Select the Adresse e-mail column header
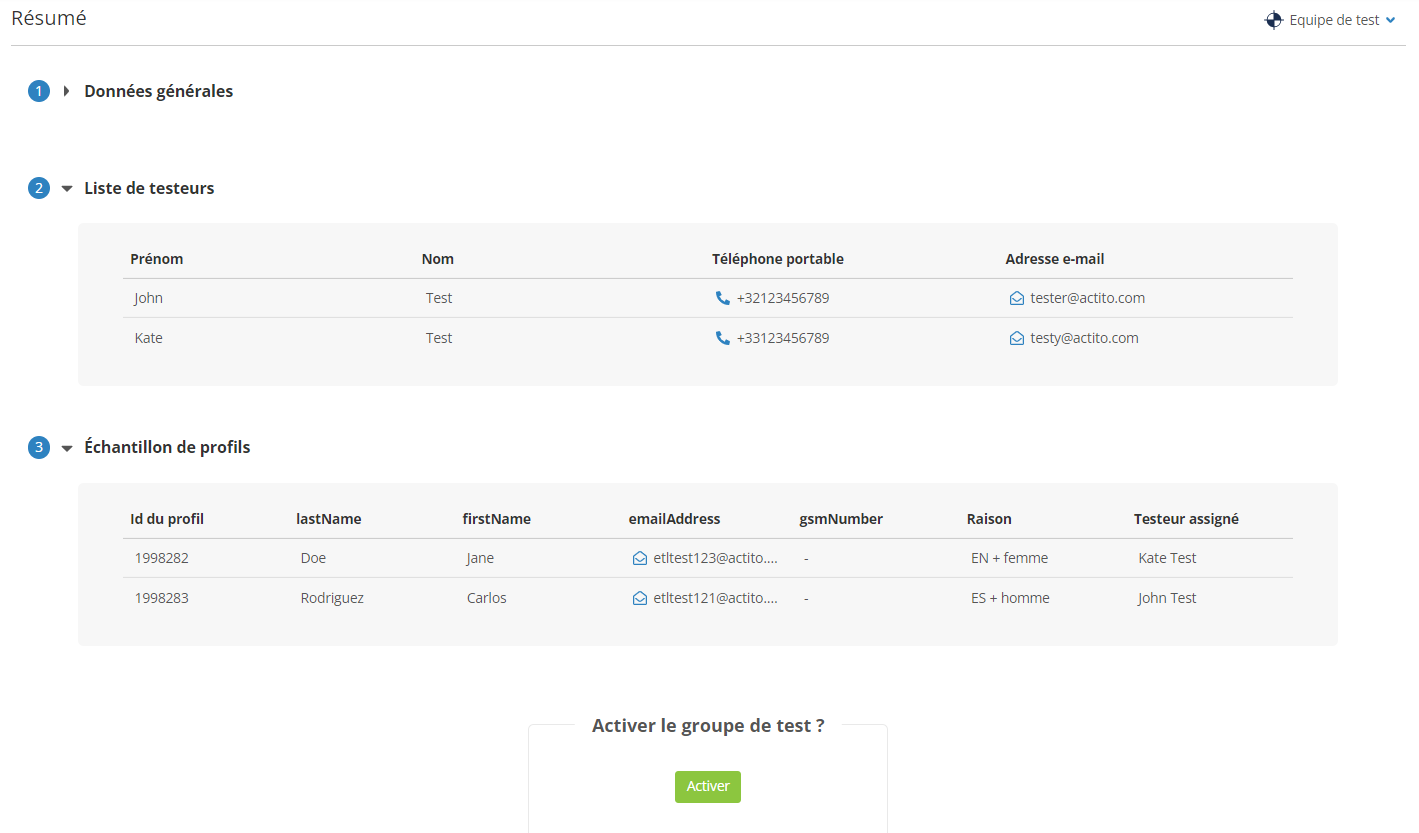The image size is (1419, 833). click(1055, 259)
